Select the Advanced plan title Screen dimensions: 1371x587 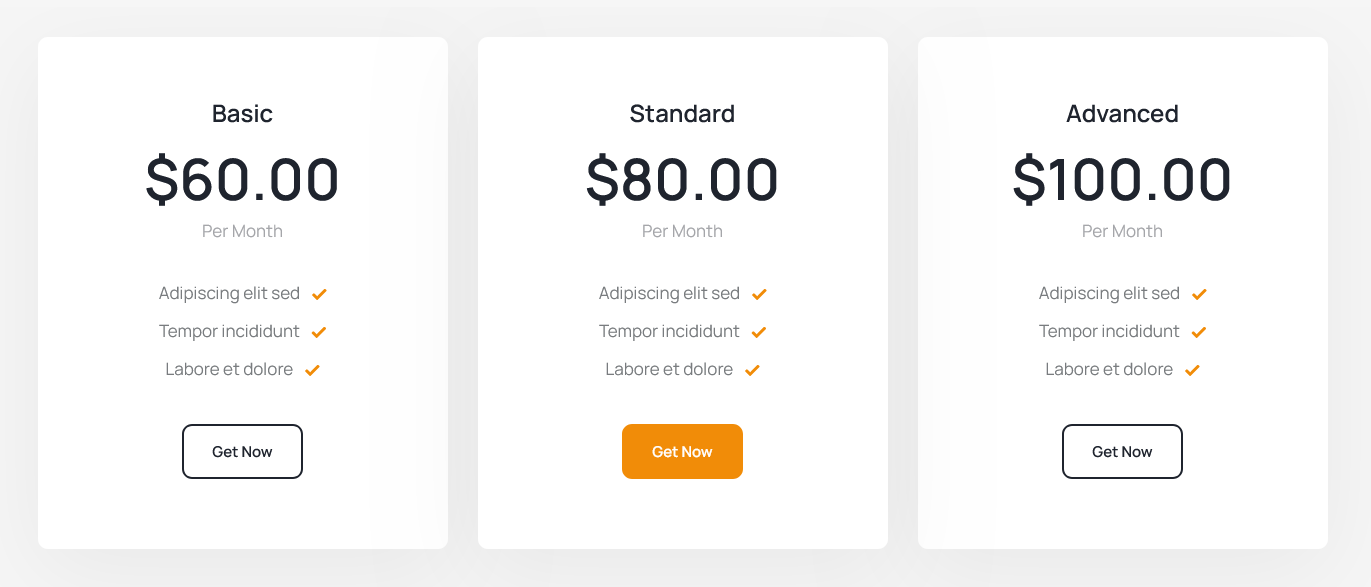pyautogui.click(x=1122, y=114)
